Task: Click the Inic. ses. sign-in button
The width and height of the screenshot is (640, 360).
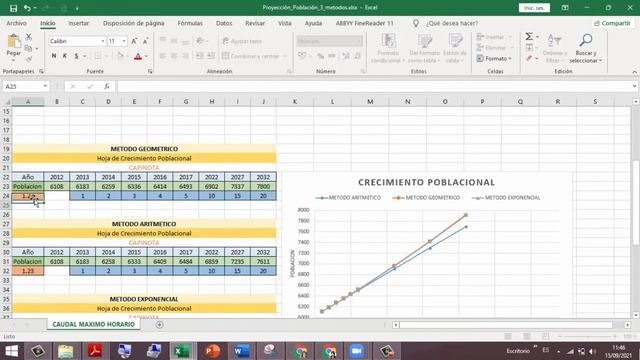Action: tap(534, 8)
